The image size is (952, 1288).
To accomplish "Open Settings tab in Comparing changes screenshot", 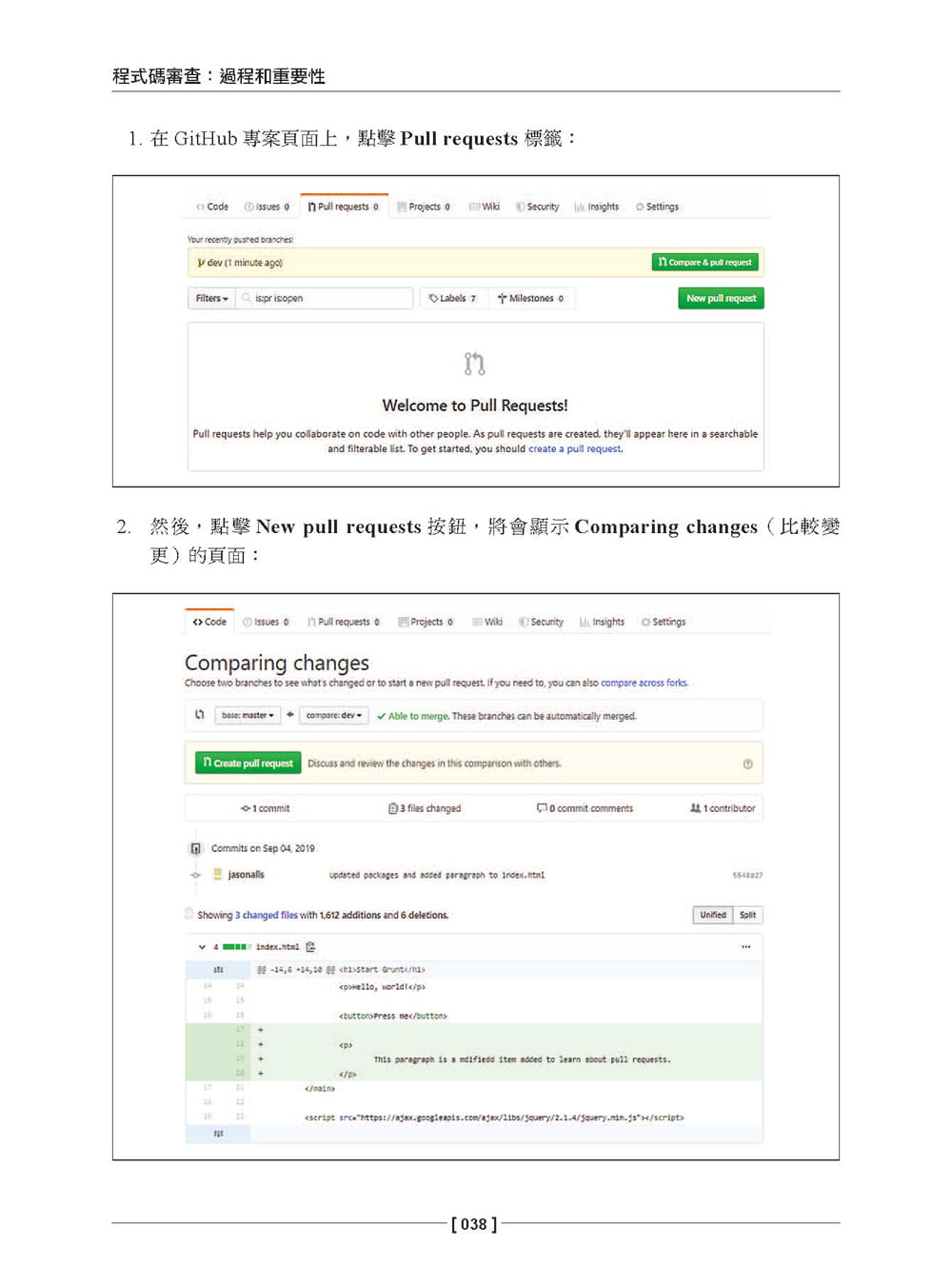I will click(664, 622).
